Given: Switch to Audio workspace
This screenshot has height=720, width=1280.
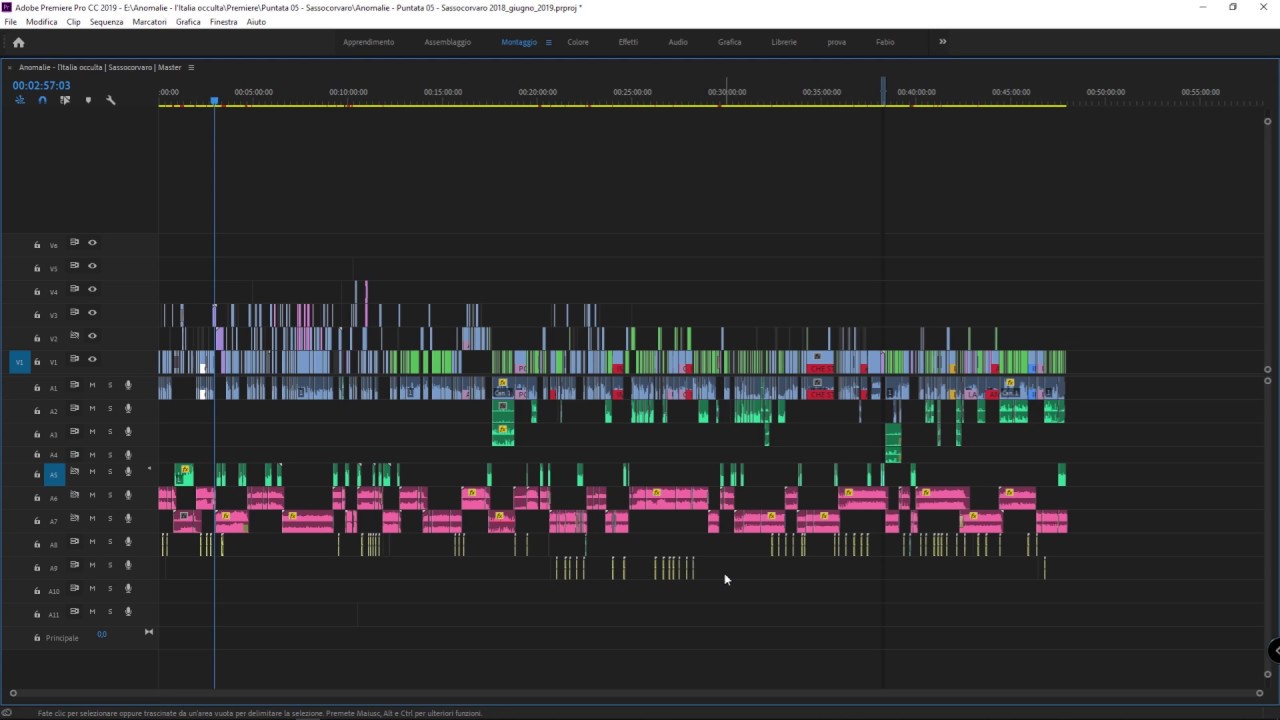Looking at the screenshot, I should pos(678,42).
